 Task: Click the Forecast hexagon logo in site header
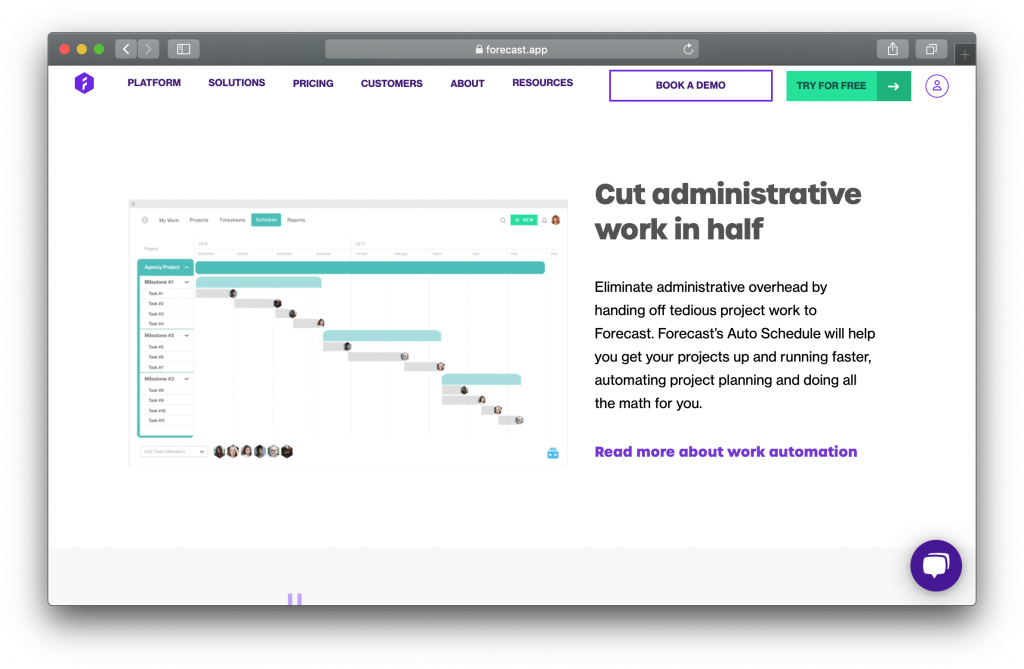(x=84, y=83)
